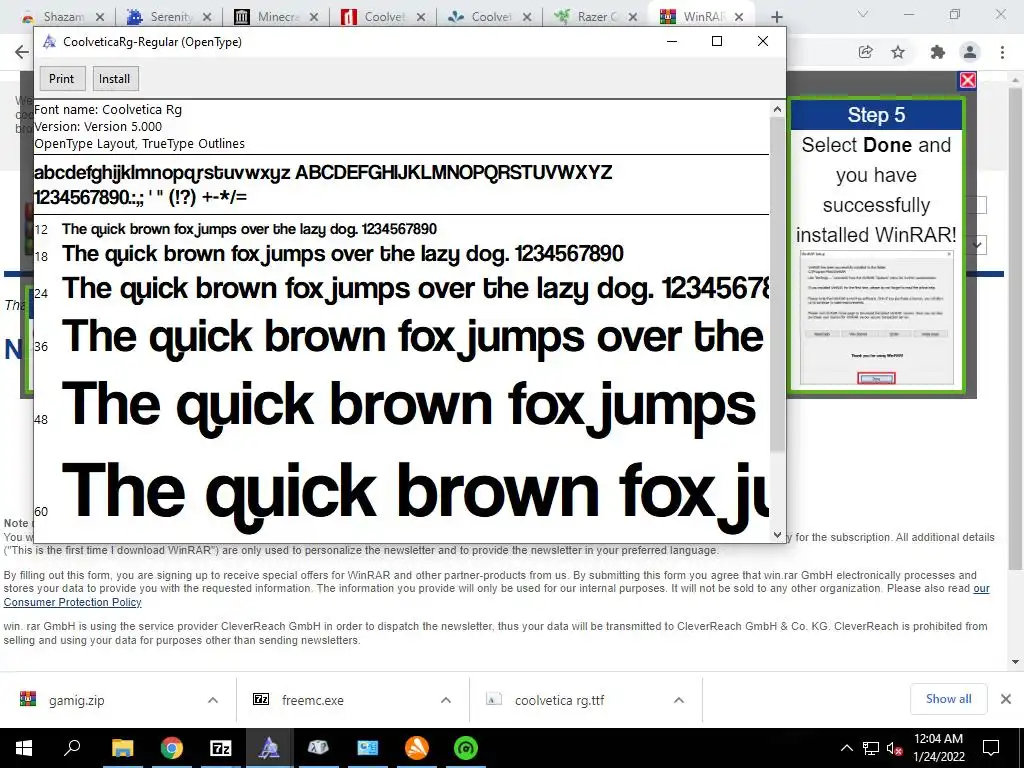This screenshot has height=768, width=1024.
Task: Show hidden system tray icons
Action: (x=846, y=748)
